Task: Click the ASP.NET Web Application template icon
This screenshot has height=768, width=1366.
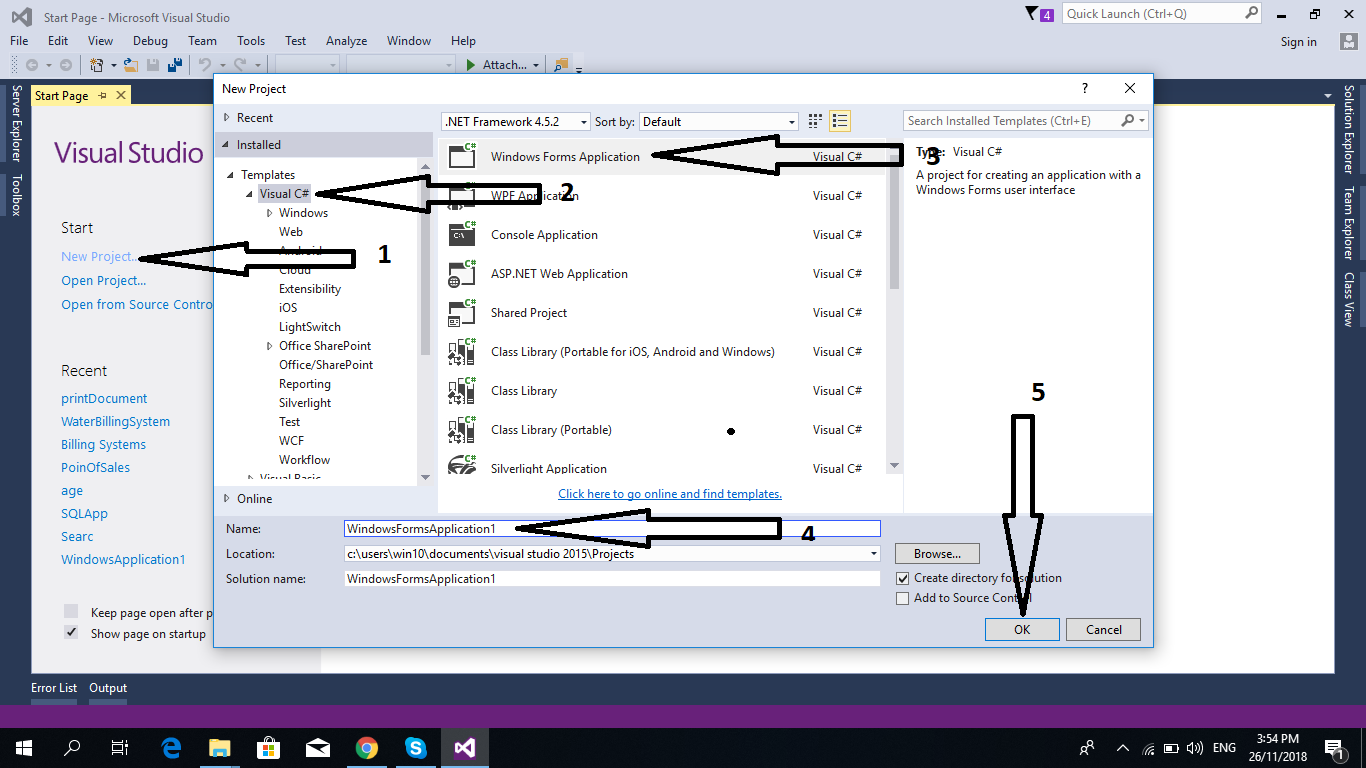Action: 462,273
